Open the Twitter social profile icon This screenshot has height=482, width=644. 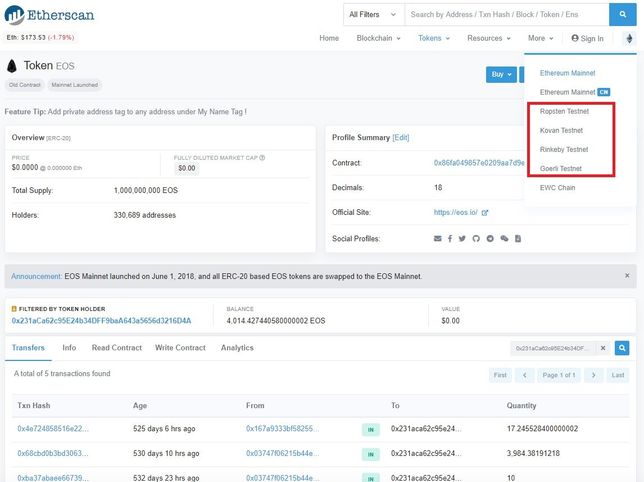coord(463,238)
